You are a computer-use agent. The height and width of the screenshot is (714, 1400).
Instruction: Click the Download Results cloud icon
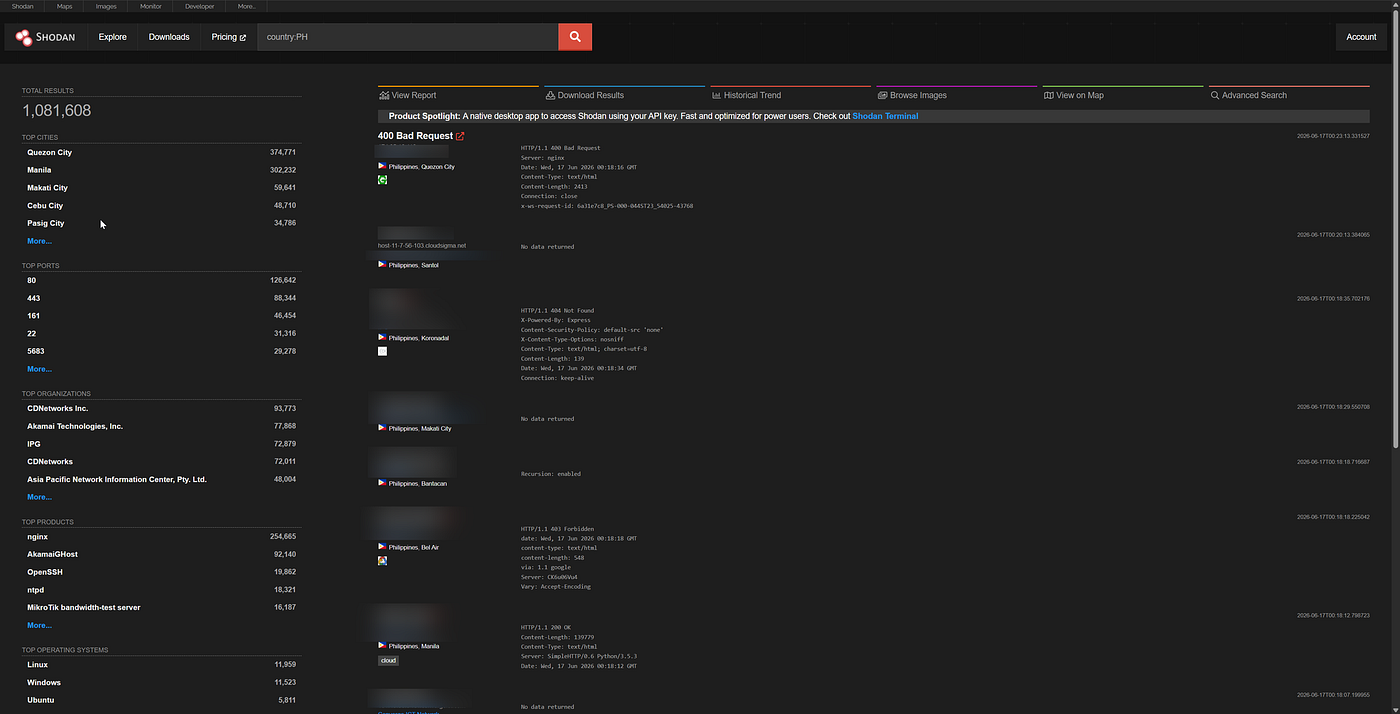(x=550, y=95)
